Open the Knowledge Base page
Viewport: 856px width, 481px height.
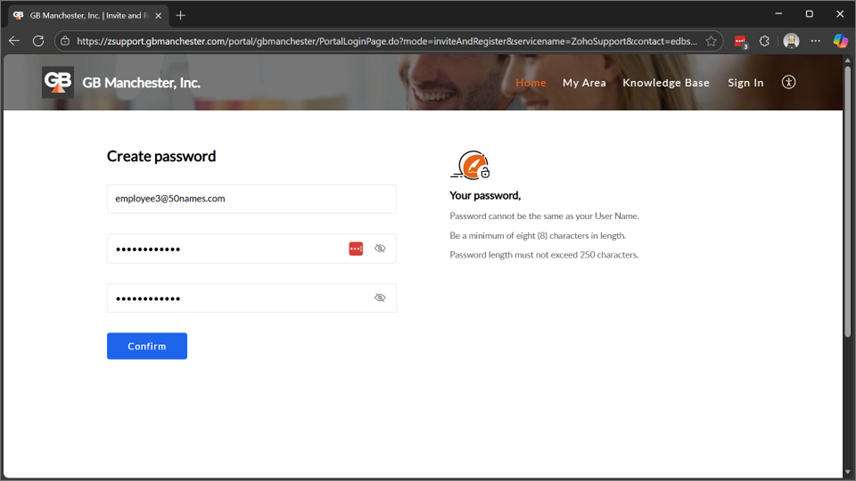[x=665, y=83]
